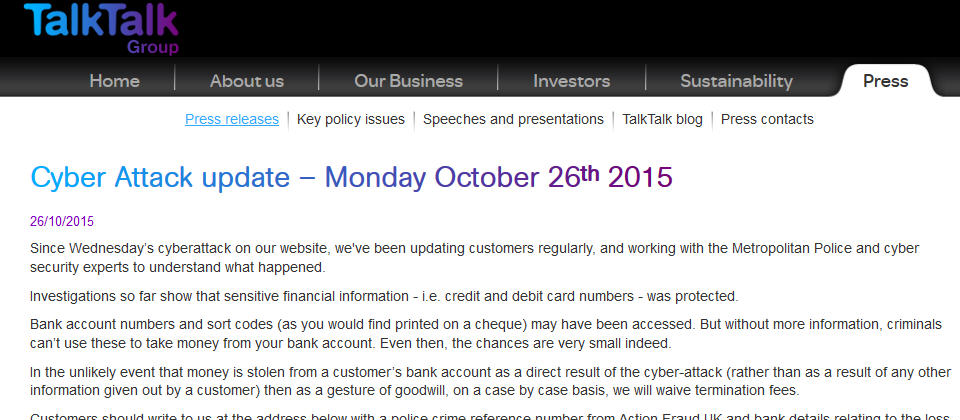The height and width of the screenshot is (420, 960).
Task: Open the Press contacts link
Action: tap(767, 119)
